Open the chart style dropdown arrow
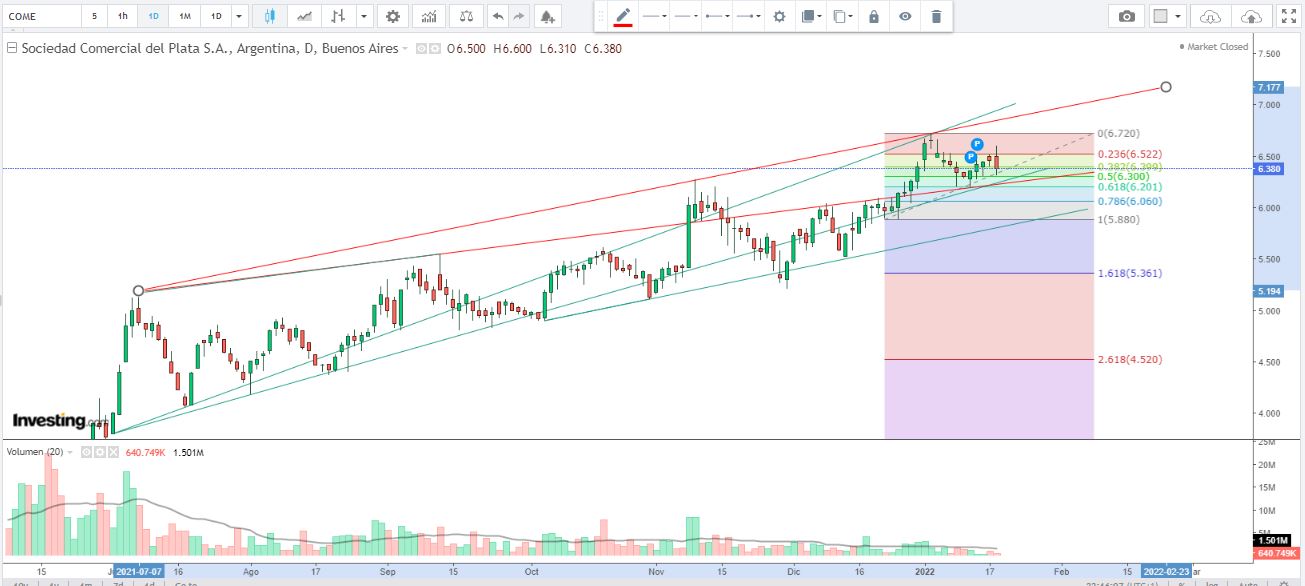1305x586 pixels. tap(364, 16)
